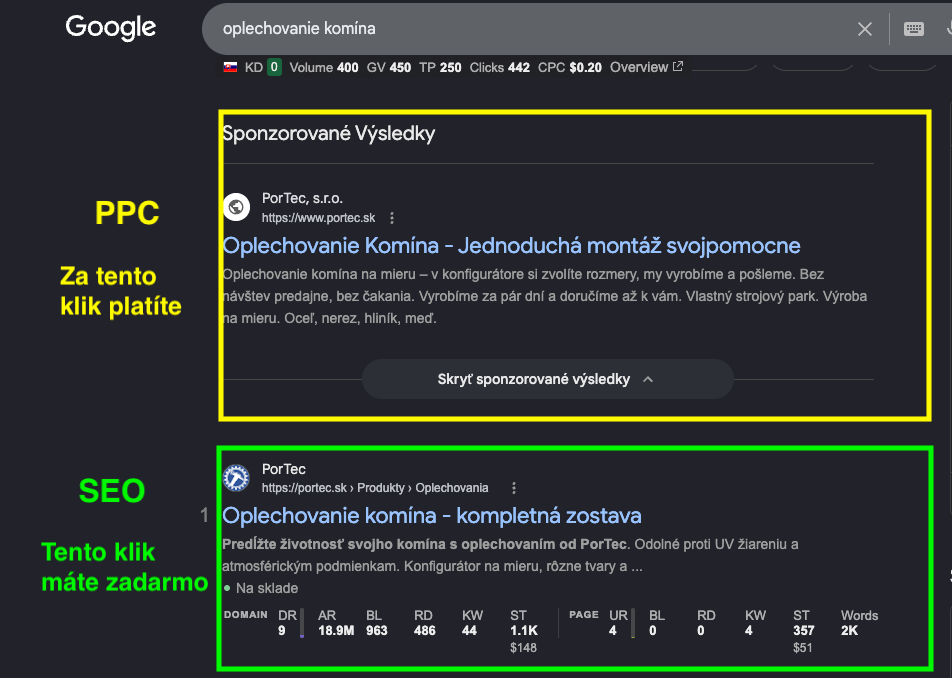Click the domain BL value 963
The width and height of the screenshot is (952, 678).
click(x=376, y=631)
